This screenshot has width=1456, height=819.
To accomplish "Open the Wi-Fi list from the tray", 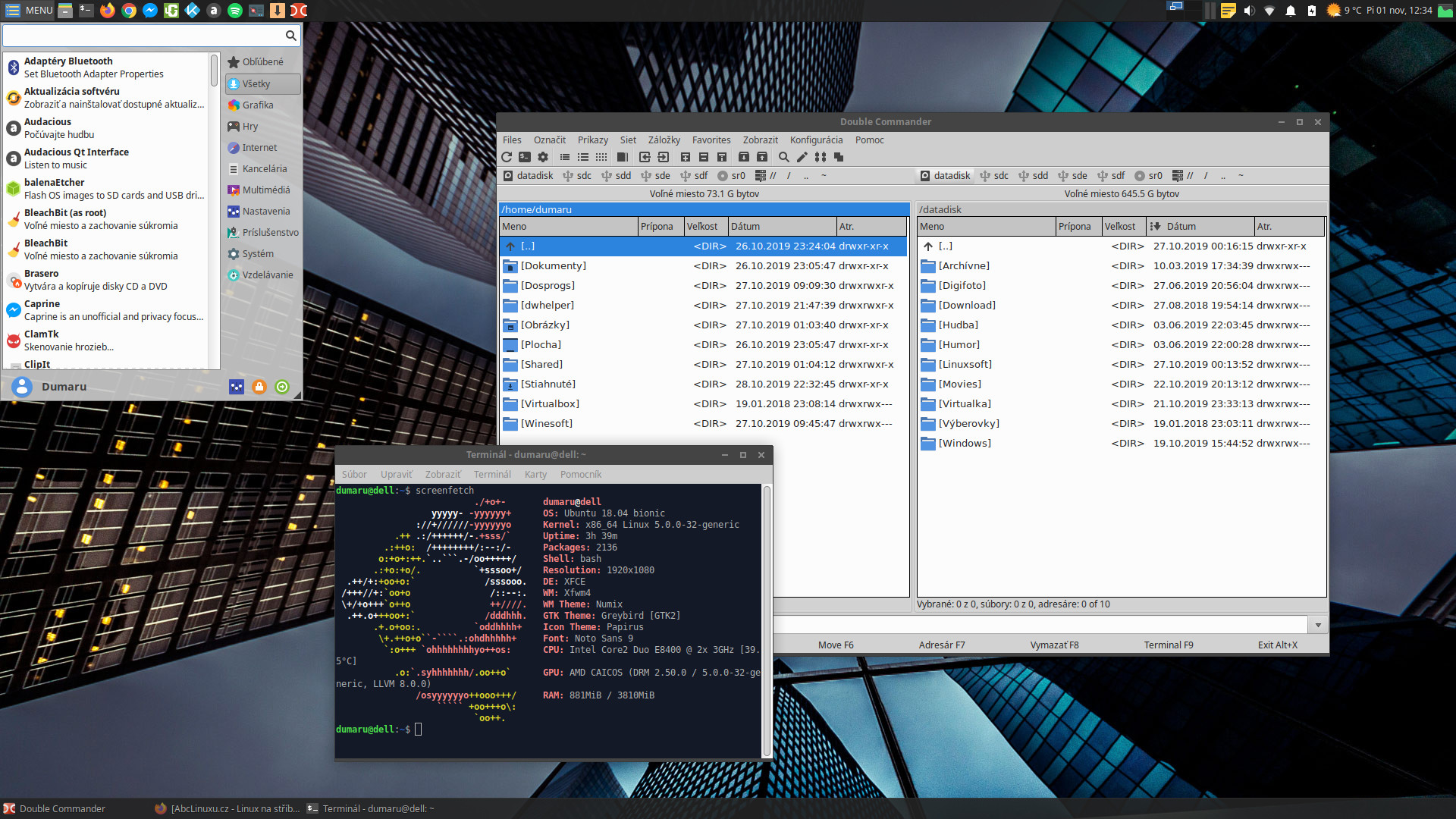I will [x=1269, y=11].
